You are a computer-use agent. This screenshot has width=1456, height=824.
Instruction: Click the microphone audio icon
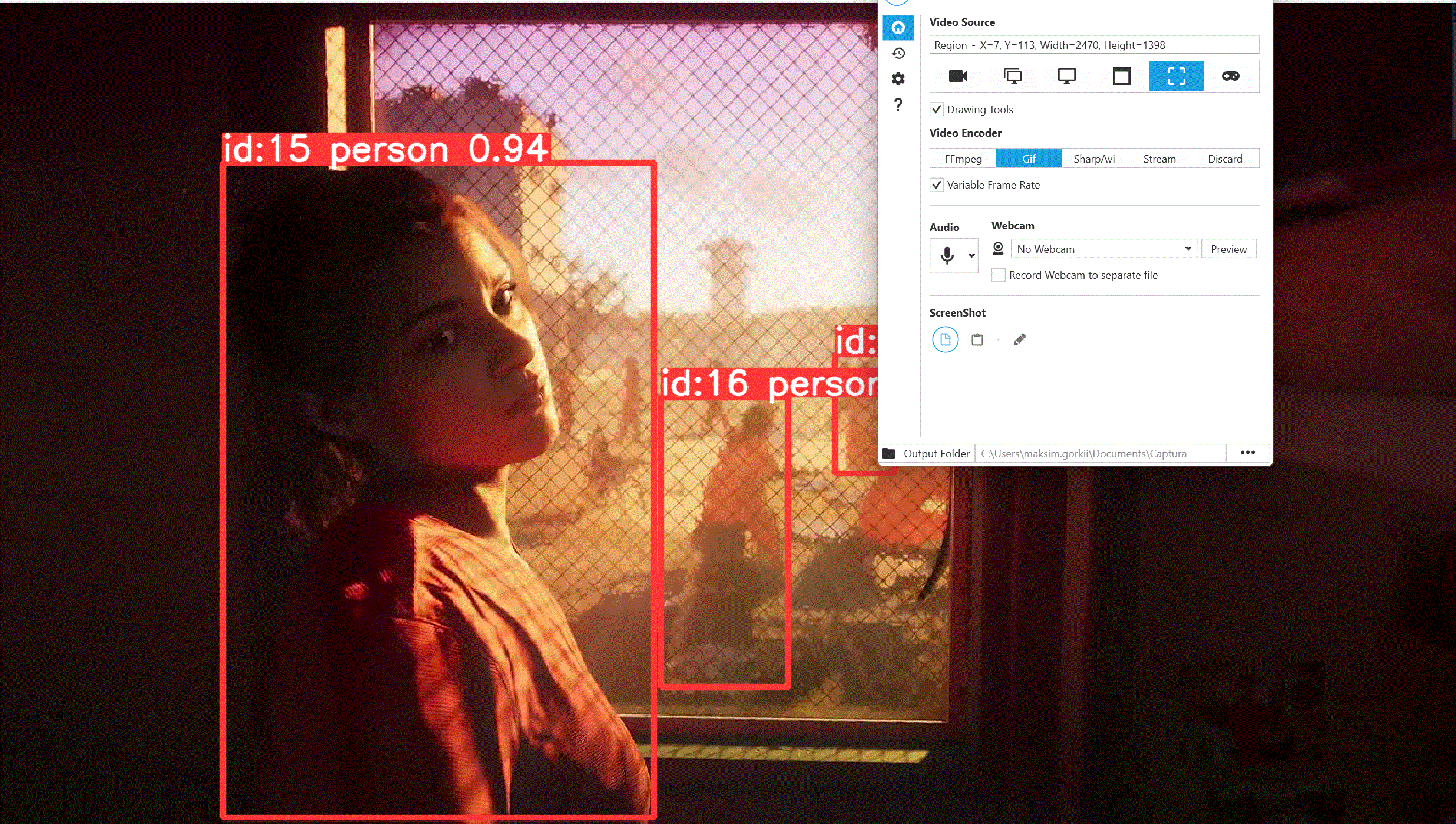pos(947,256)
